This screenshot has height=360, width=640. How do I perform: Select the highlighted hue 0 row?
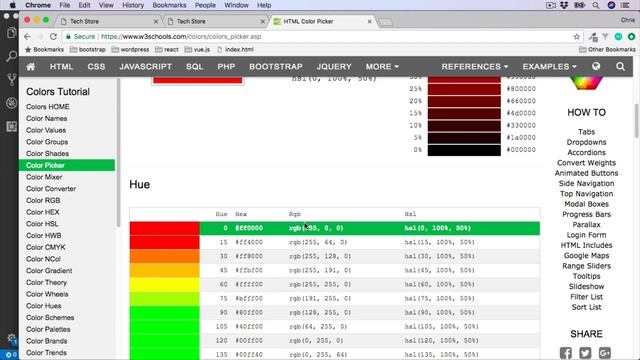pos(335,228)
